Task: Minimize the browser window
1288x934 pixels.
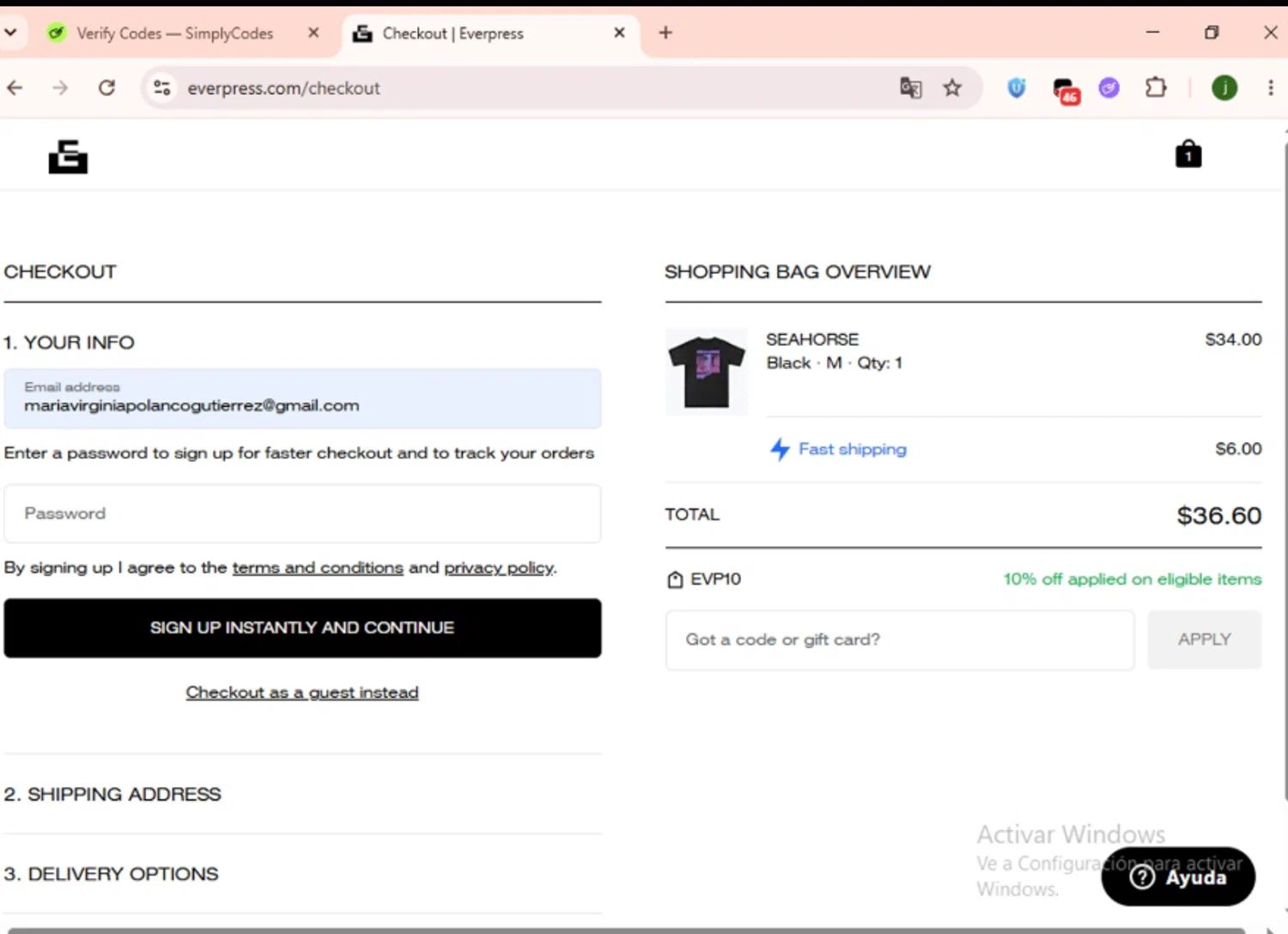Action: click(x=1152, y=33)
